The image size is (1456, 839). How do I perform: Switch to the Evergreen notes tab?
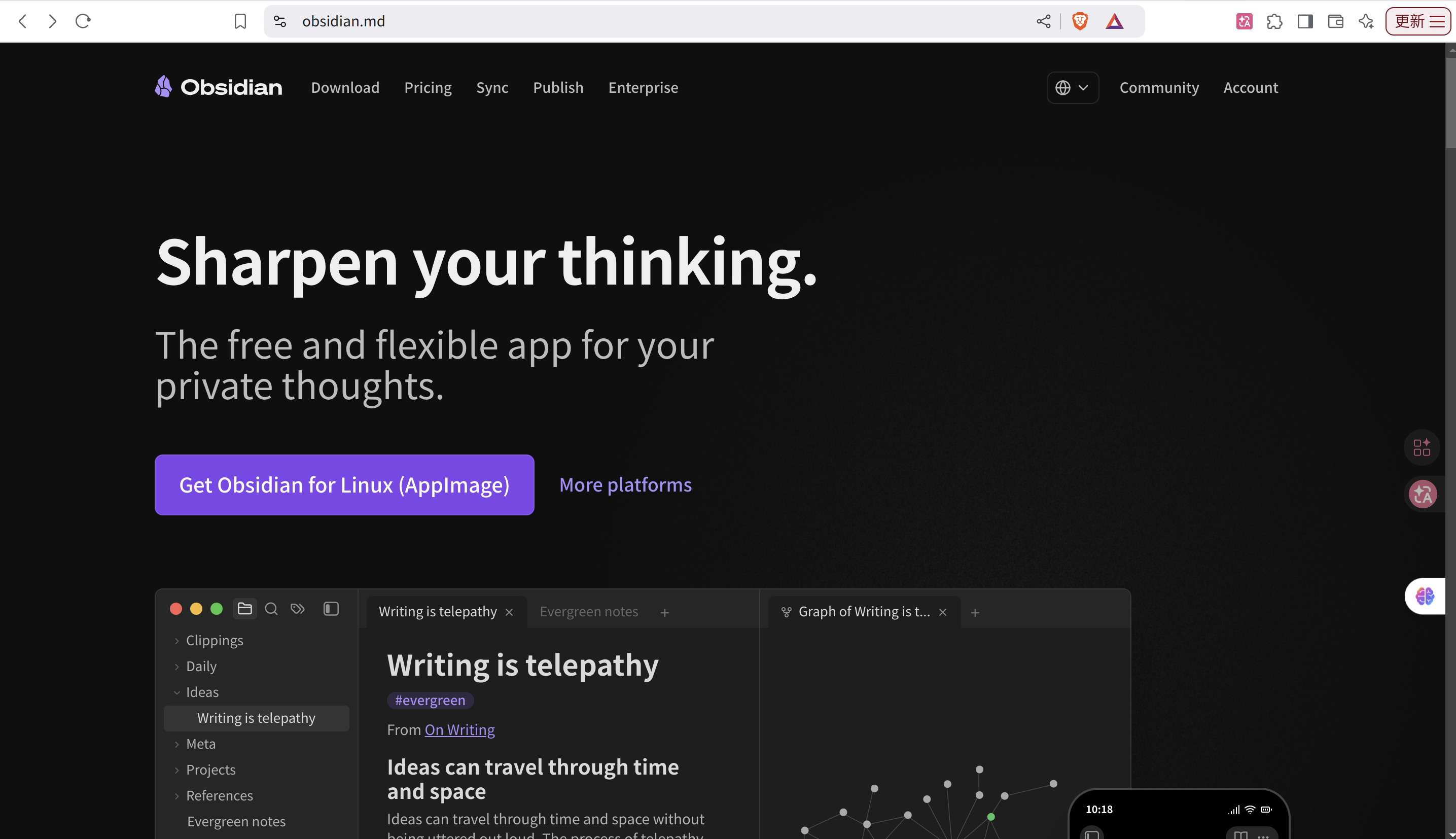[589, 611]
